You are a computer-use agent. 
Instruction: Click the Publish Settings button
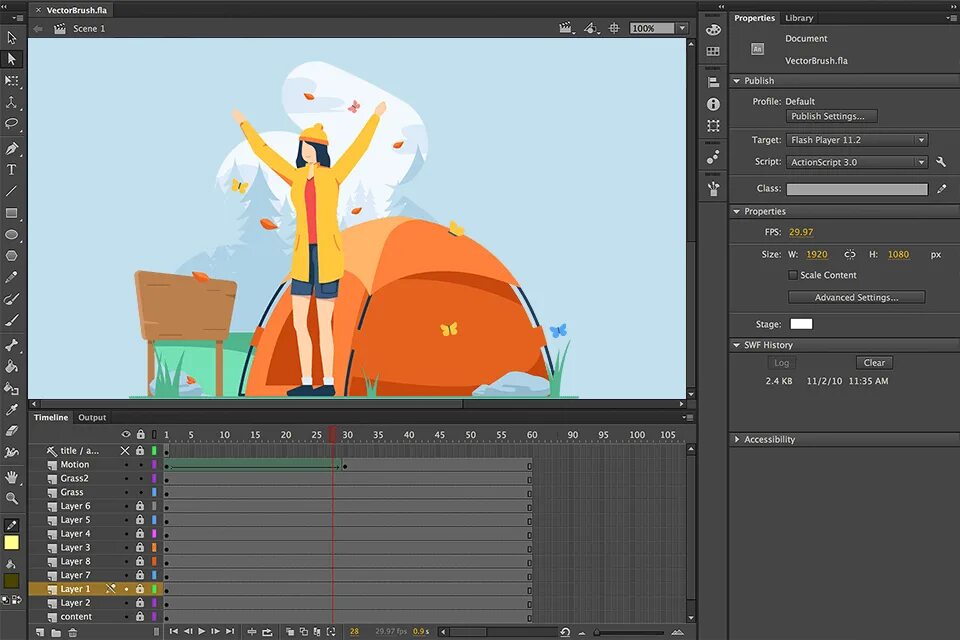click(831, 116)
